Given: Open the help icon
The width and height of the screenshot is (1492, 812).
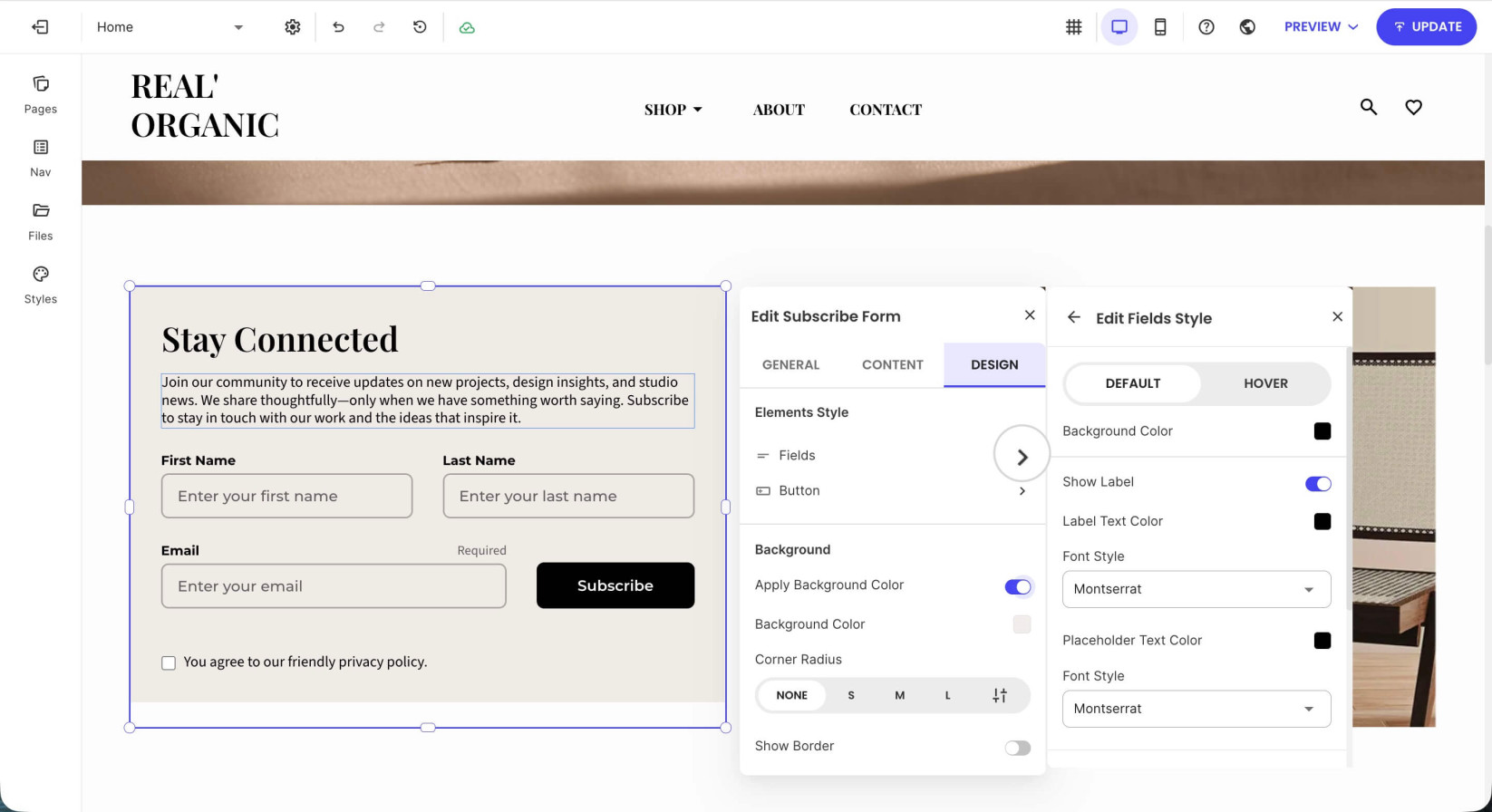Looking at the screenshot, I should pyautogui.click(x=1206, y=27).
